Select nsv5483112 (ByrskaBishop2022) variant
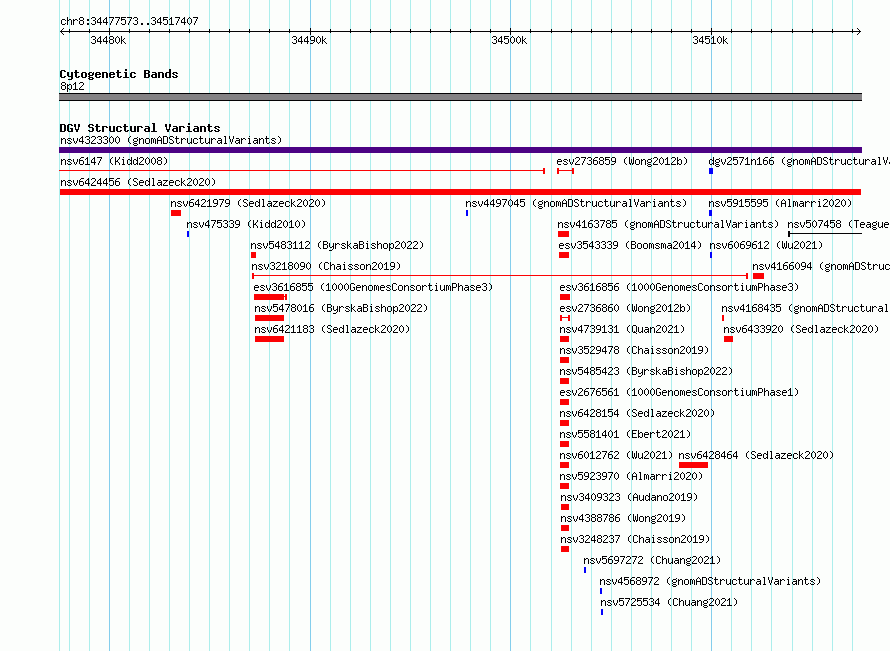Image resolution: width=890 pixels, height=651 pixels. 337,245
